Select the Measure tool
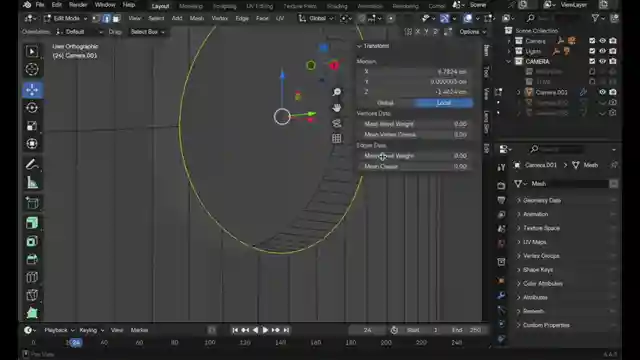This screenshot has height=360, width=640. [x=32, y=182]
